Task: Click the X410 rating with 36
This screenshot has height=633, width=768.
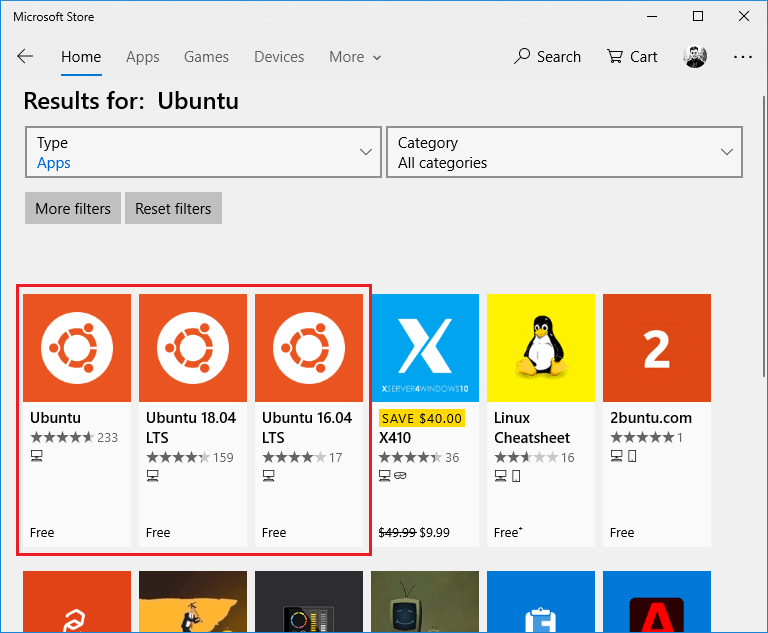Action: 419,457
